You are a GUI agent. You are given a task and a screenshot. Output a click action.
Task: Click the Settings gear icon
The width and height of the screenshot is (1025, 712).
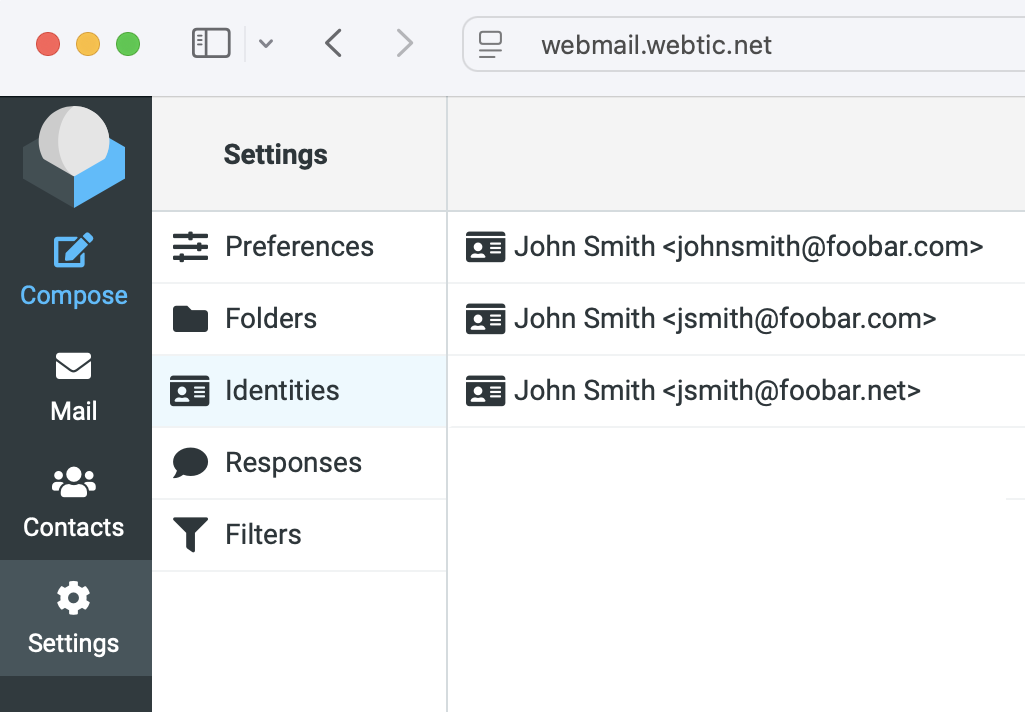click(x=73, y=598)
